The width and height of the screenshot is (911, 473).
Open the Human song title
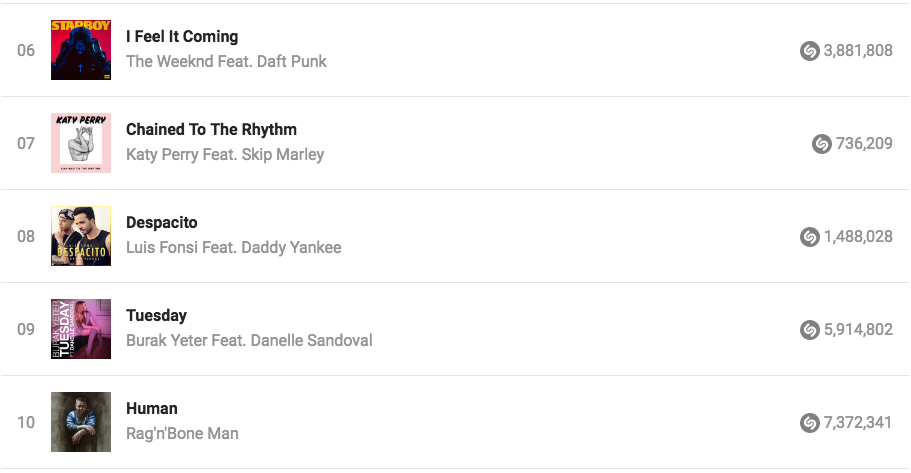[152, 409]
